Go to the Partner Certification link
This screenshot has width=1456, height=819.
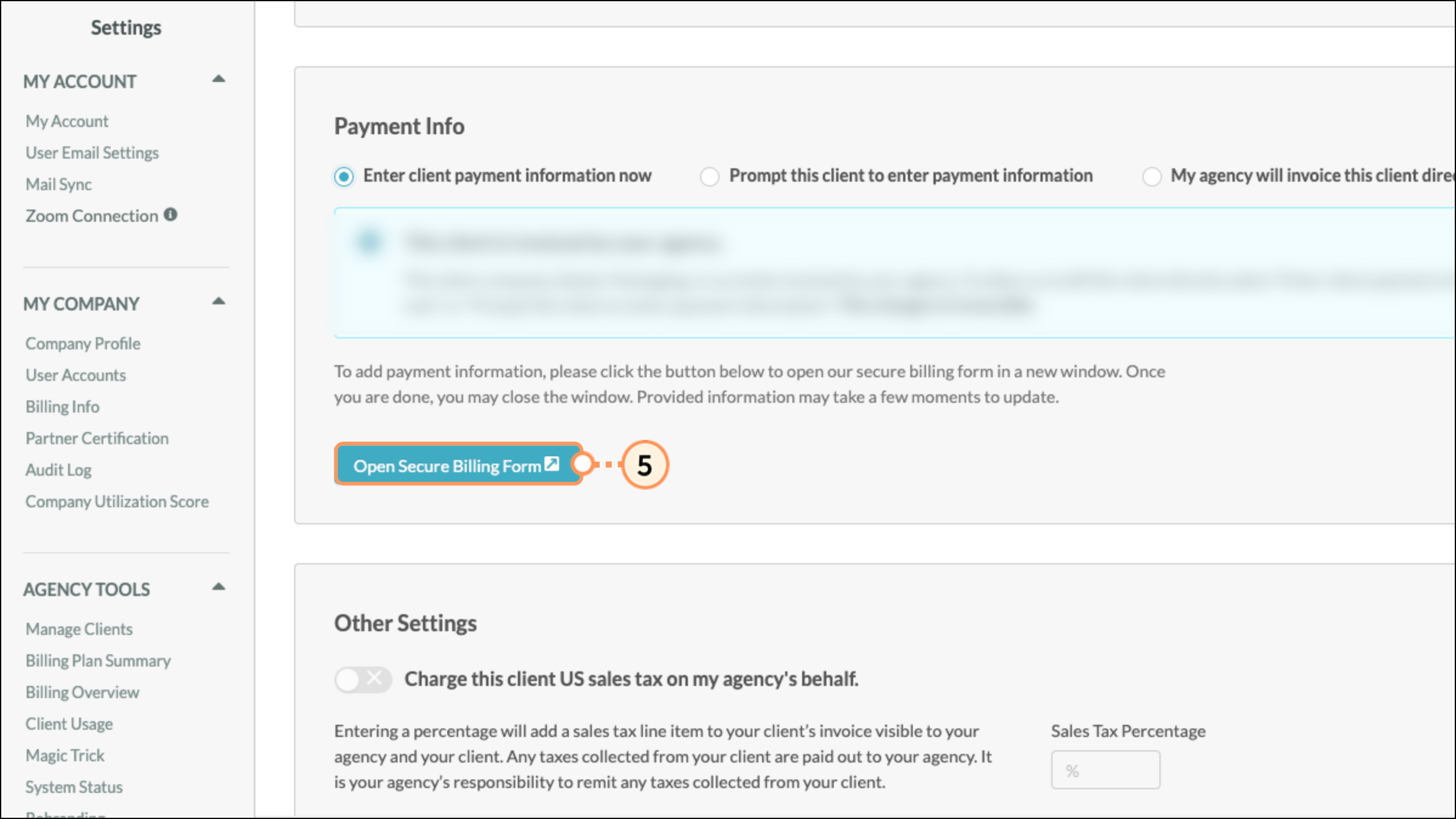click(97, 438)
